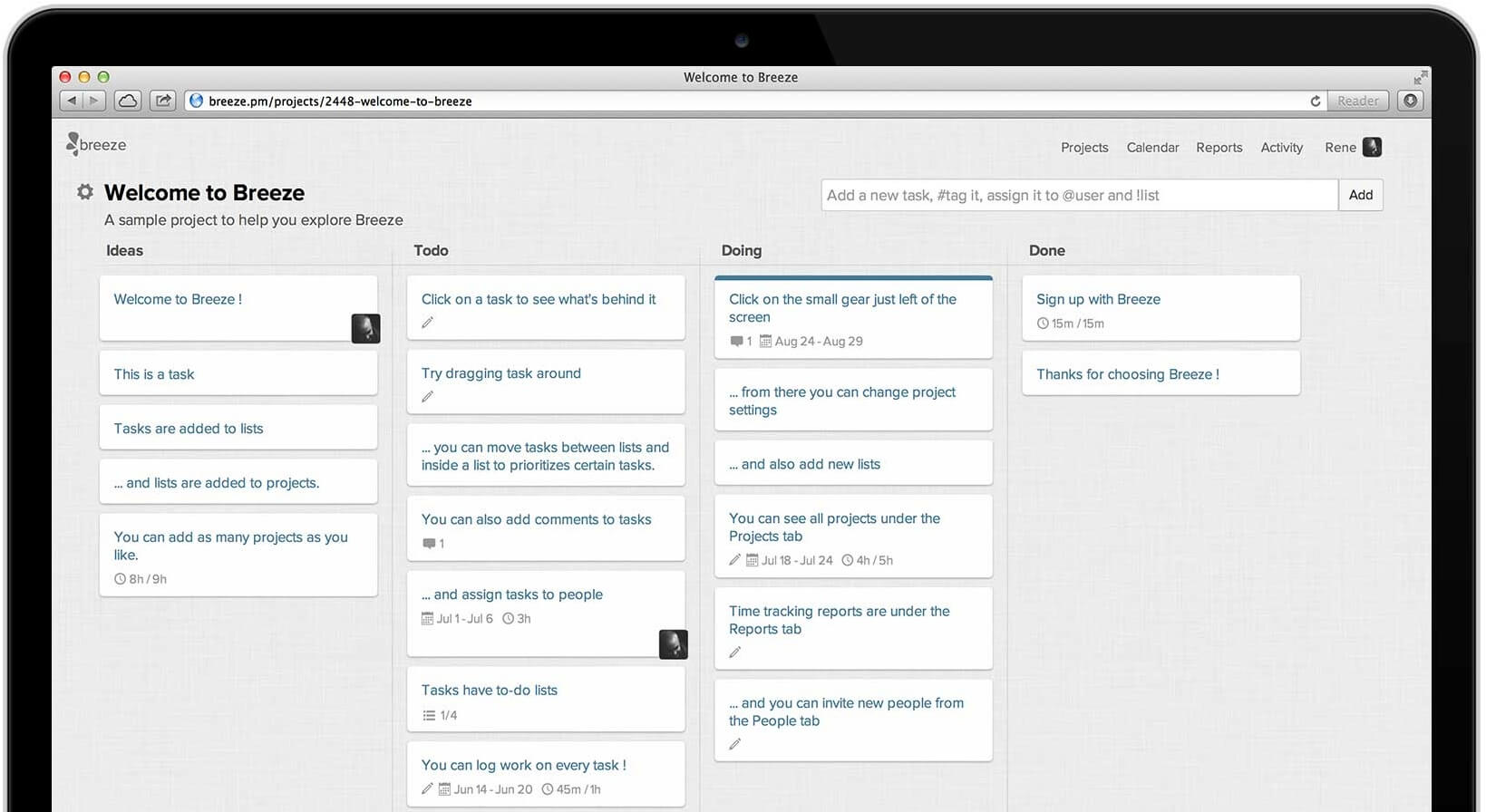Click the project settings gear icon
The width and height of the screenshot is (1486, 812).
point(85,192)
